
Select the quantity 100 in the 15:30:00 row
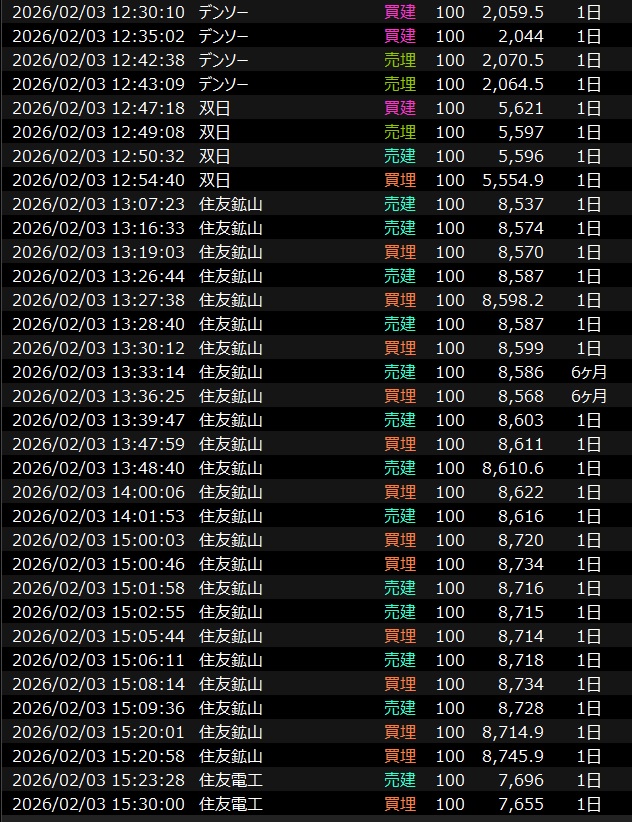450,804
